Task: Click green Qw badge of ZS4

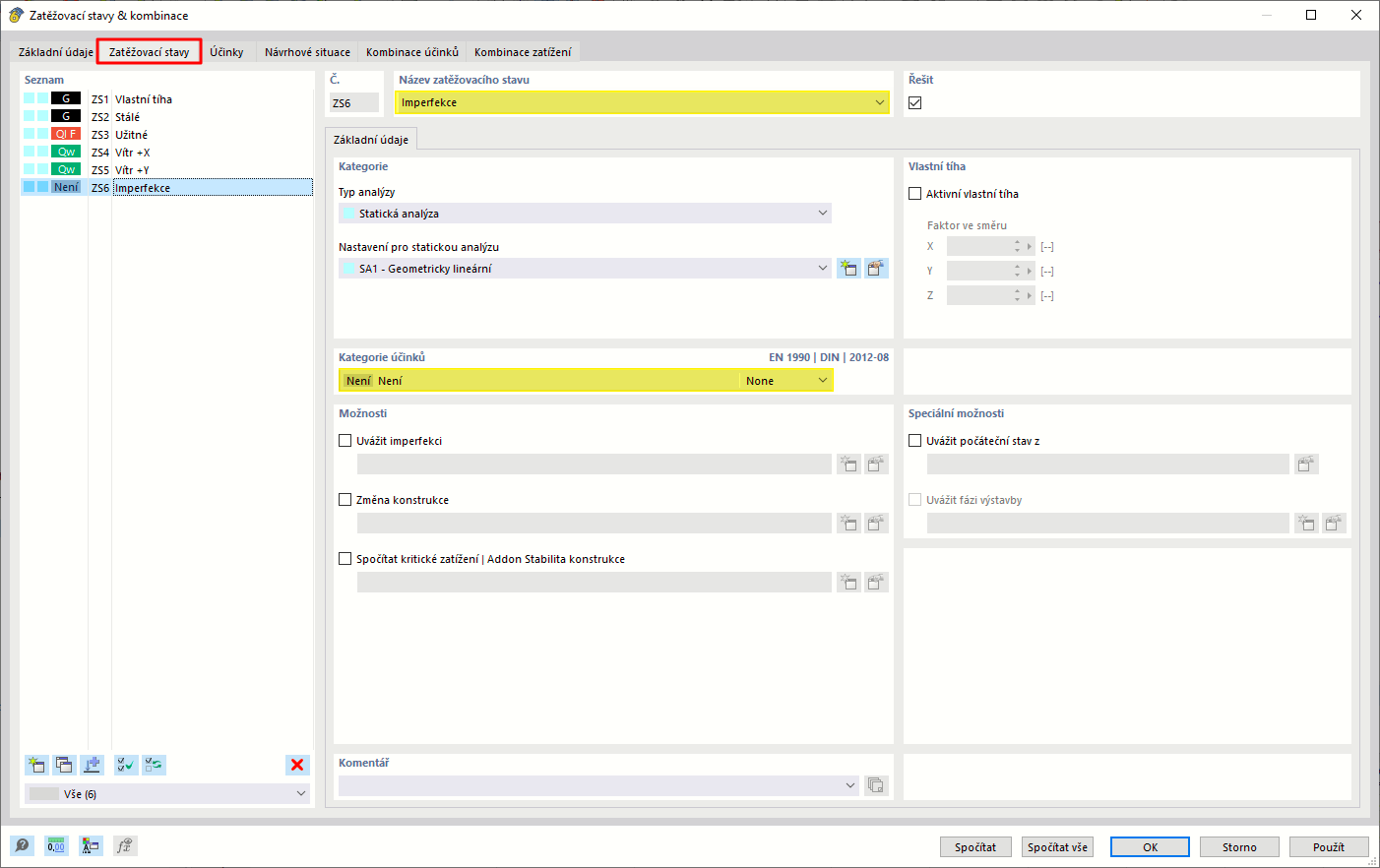Action: [66, 152]
